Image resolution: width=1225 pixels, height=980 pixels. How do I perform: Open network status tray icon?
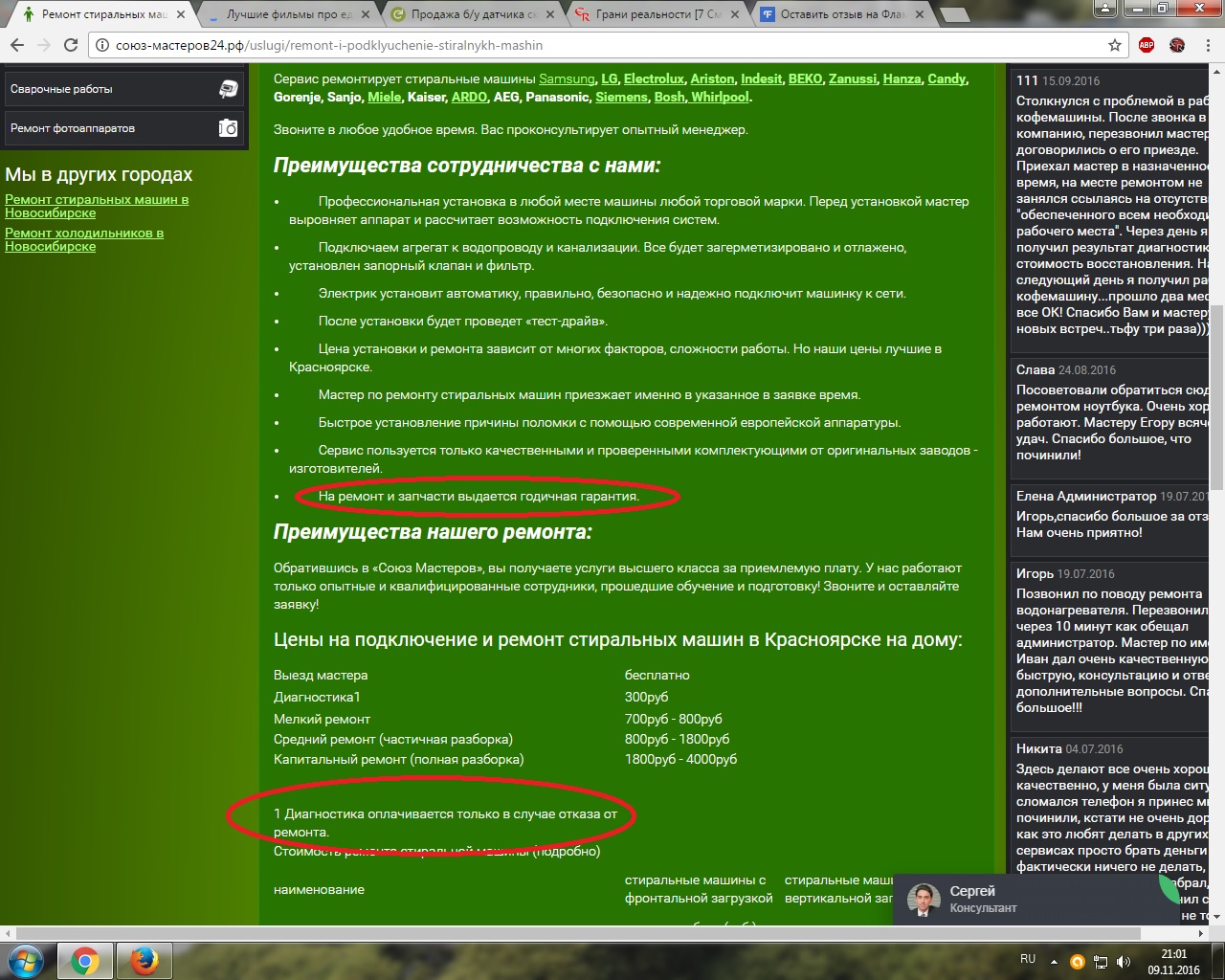pyautogui.click(x=1101, y=962)
